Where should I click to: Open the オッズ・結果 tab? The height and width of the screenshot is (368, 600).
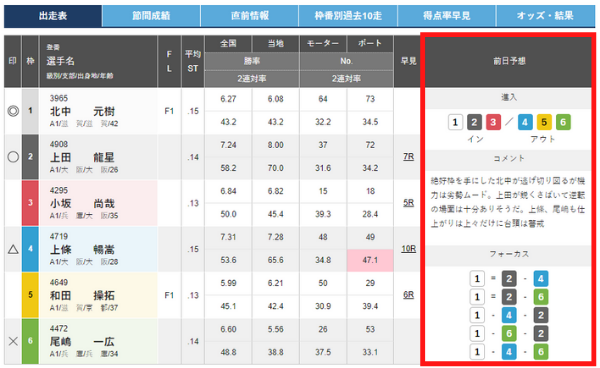[x=545, y=16]
